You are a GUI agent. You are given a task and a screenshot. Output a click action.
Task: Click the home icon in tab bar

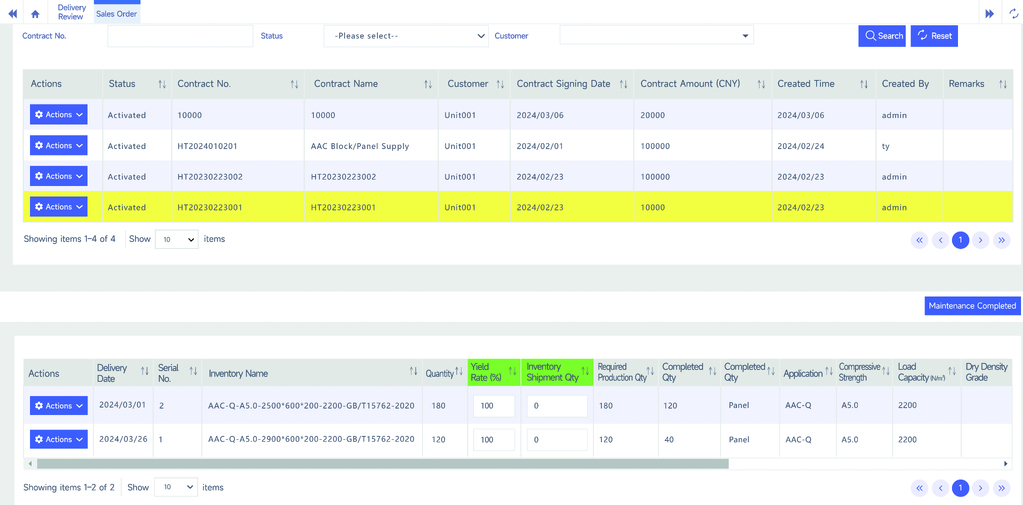[x=35, y=14]
